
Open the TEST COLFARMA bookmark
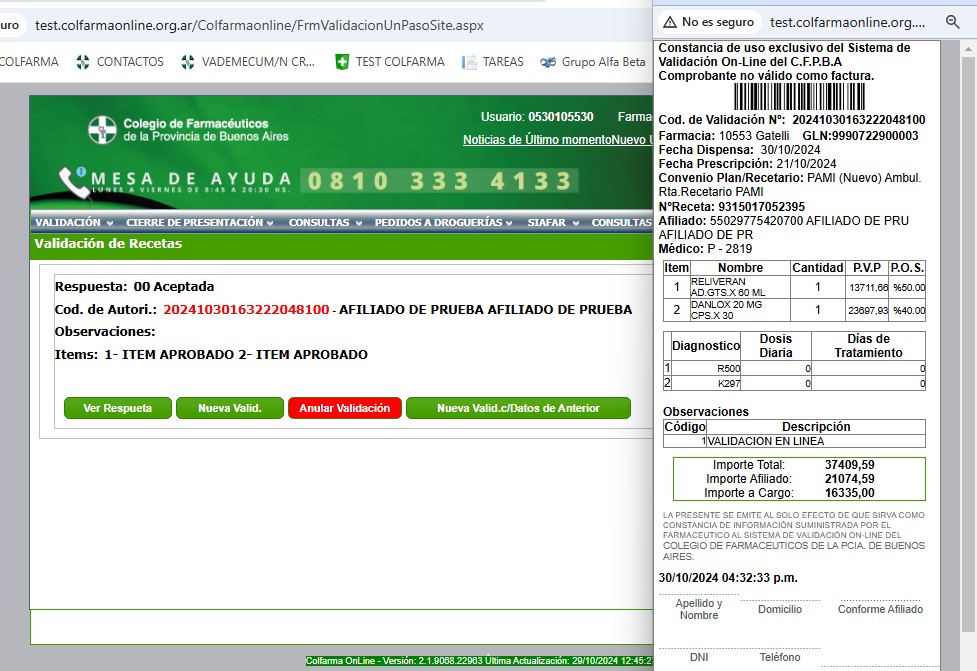[389, 62]
